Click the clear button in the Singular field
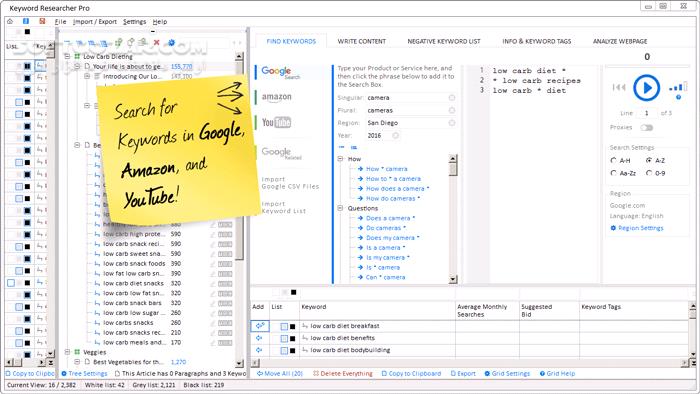This screenshot has height=394, width=700. (x=452, y=98)
